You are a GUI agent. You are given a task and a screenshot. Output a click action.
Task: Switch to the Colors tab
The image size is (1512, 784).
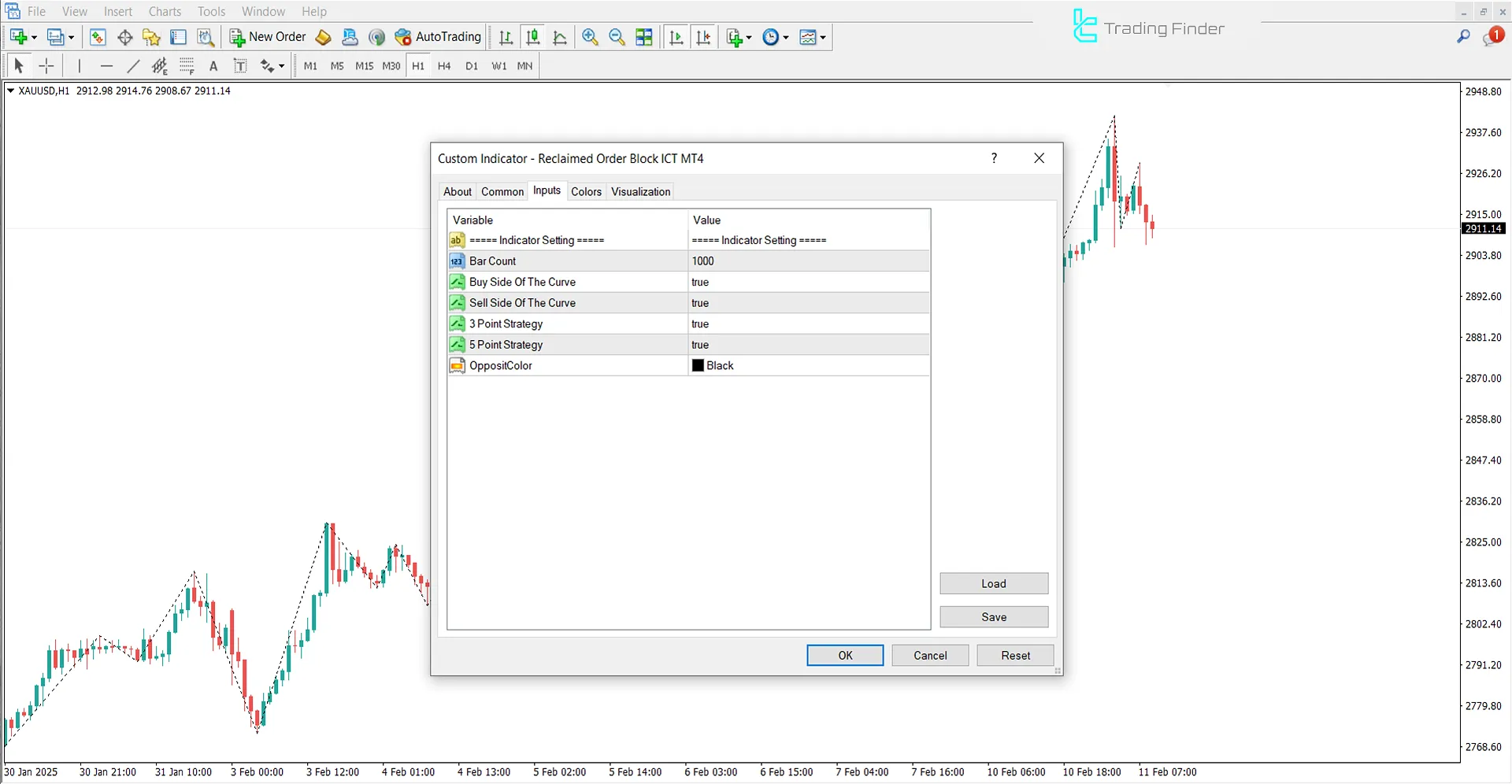(586, 191)
